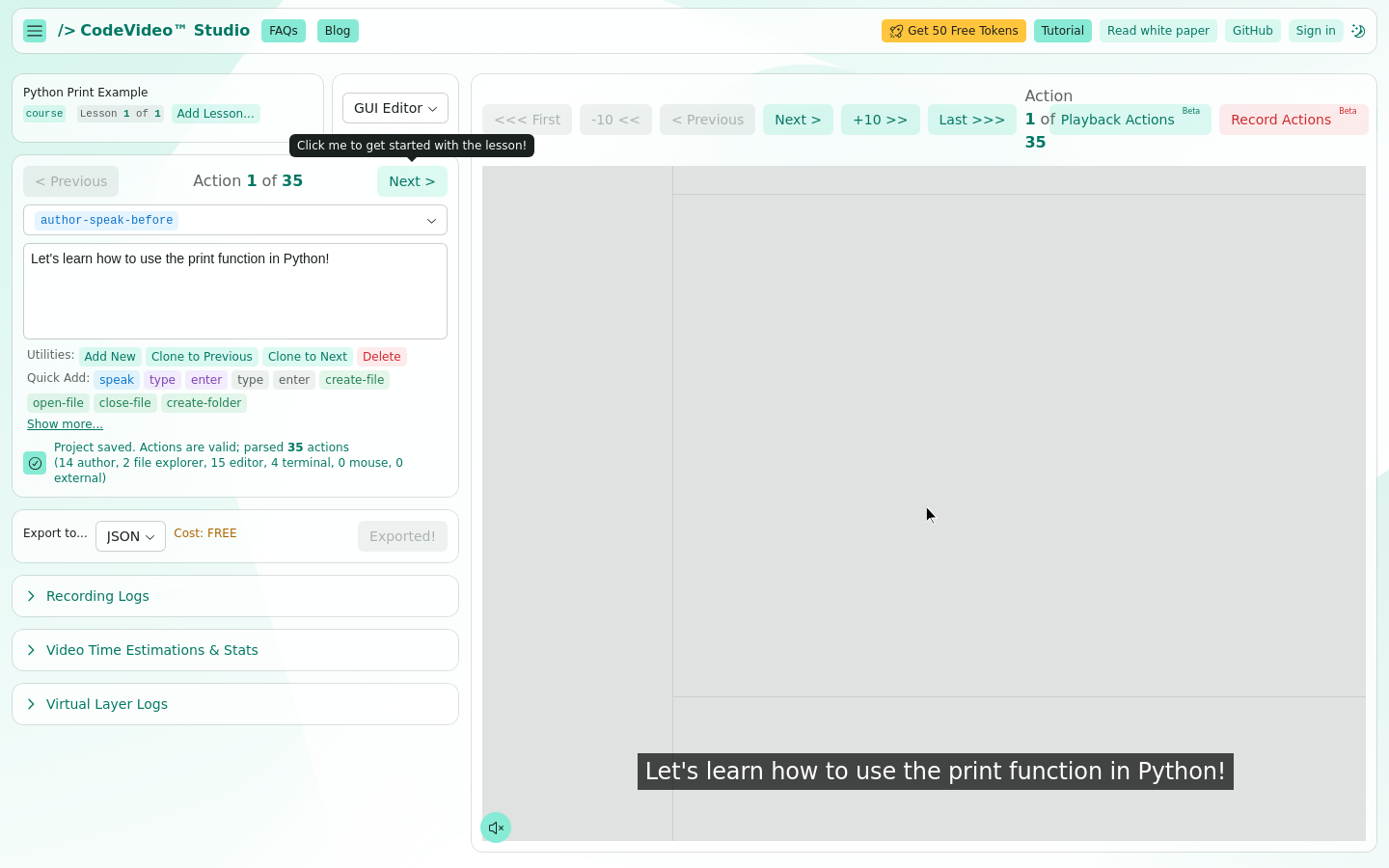The height and width of the screenshot is (868, 1389).
Task: Click Add New utility
Action: click(x=110, y=357)
